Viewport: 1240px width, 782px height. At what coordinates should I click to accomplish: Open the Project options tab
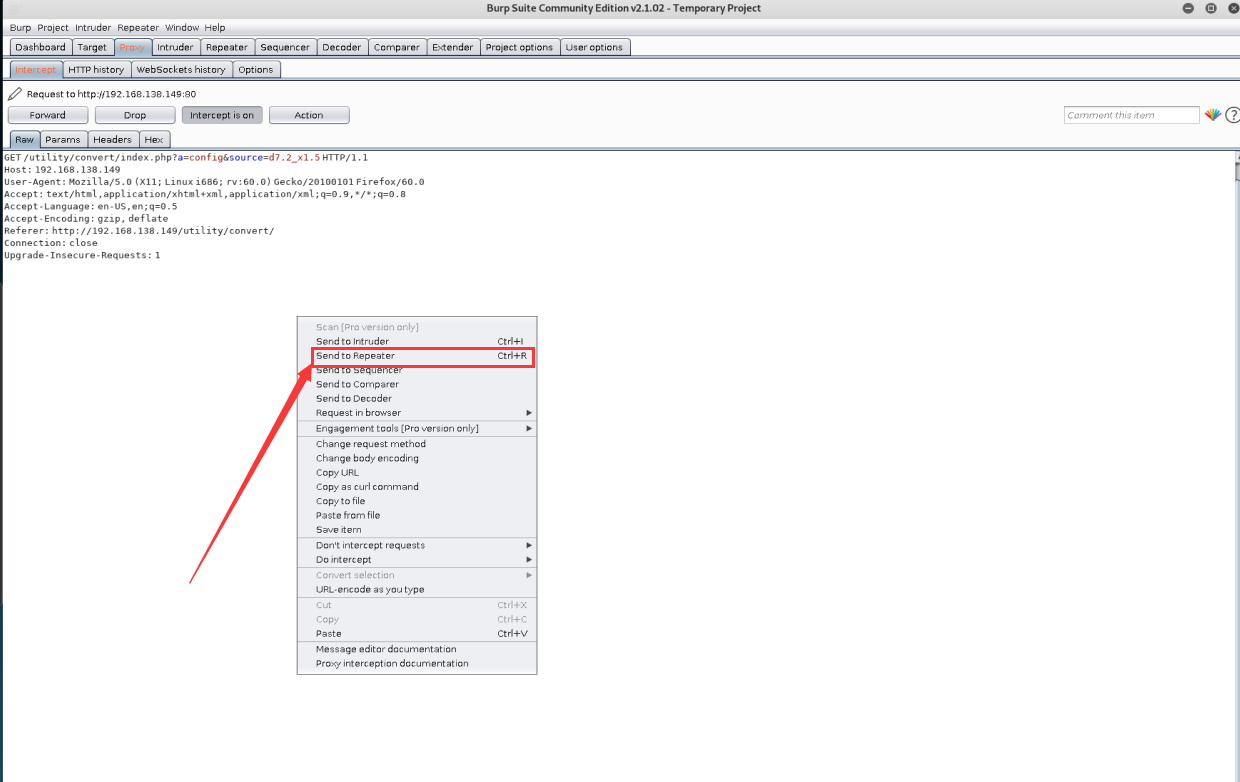click(x=519, y=47)
